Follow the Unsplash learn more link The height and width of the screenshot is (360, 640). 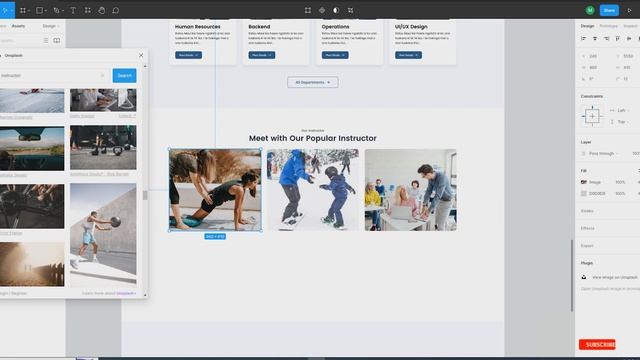(x=126, y=293)
